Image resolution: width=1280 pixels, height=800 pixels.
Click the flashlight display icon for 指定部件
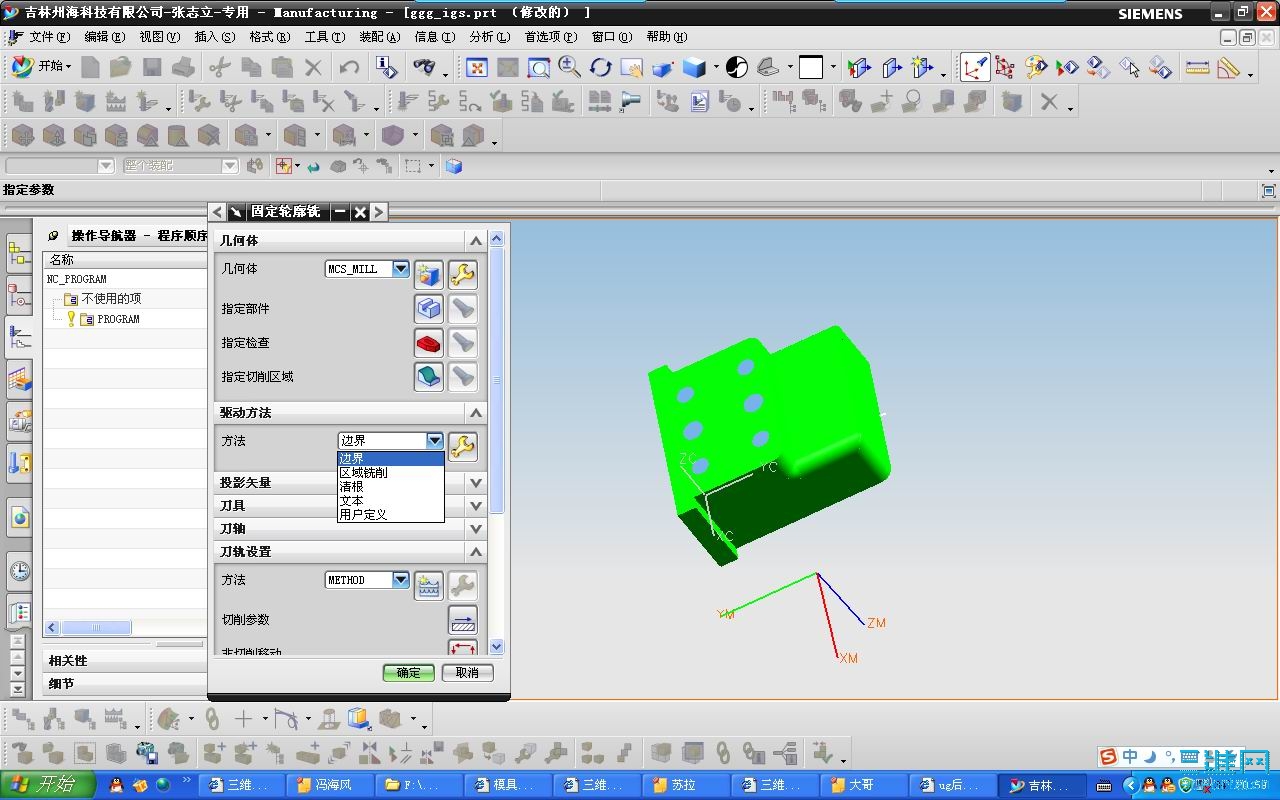click(x=462, y=309)
